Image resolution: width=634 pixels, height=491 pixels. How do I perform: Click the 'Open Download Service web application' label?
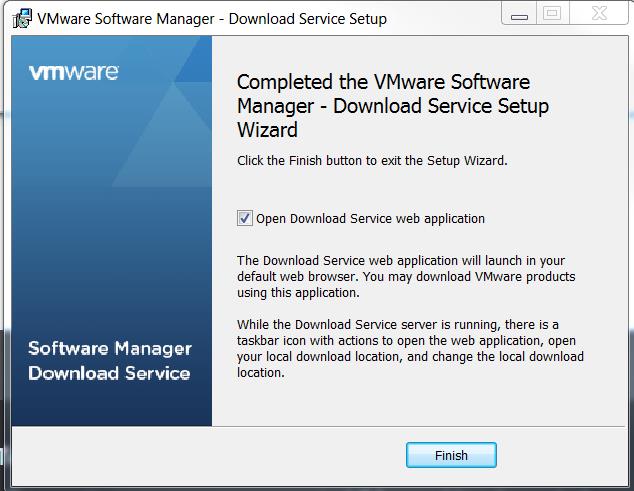pyautogui.click(x=370, y=219)
